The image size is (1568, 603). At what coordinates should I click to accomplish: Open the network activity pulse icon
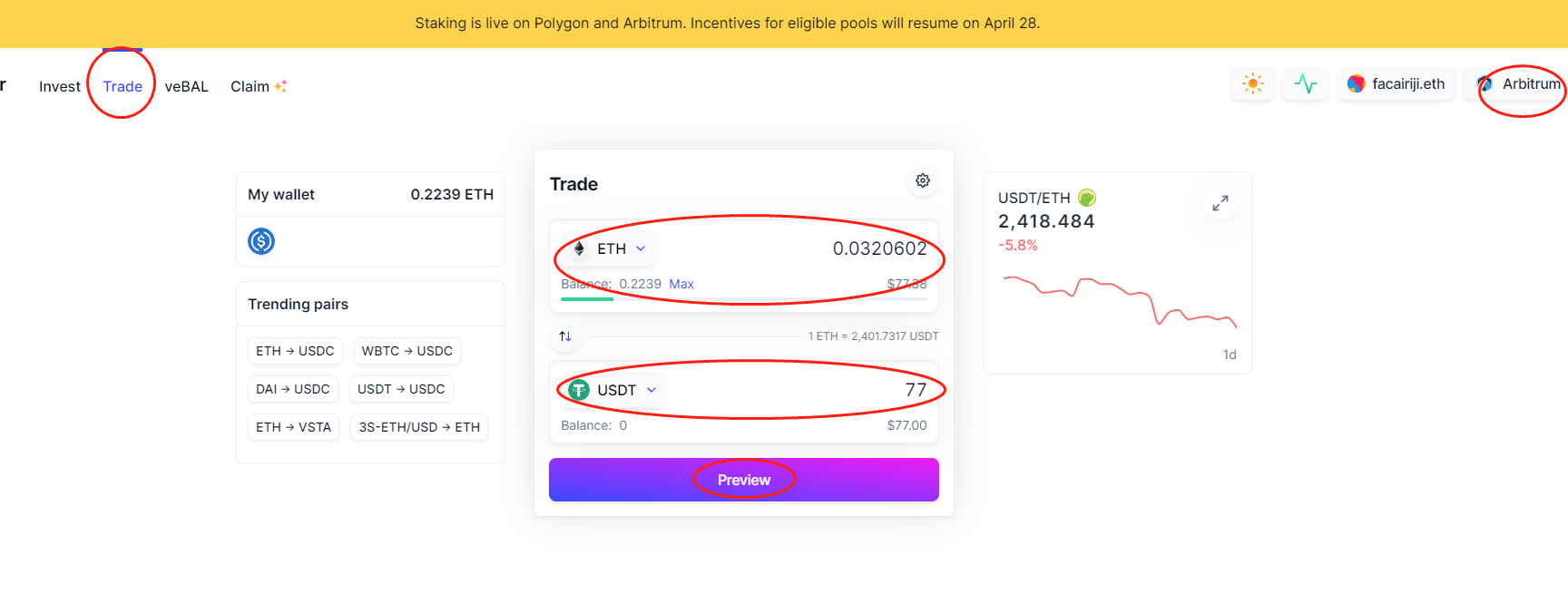(x=1306, y=84)
